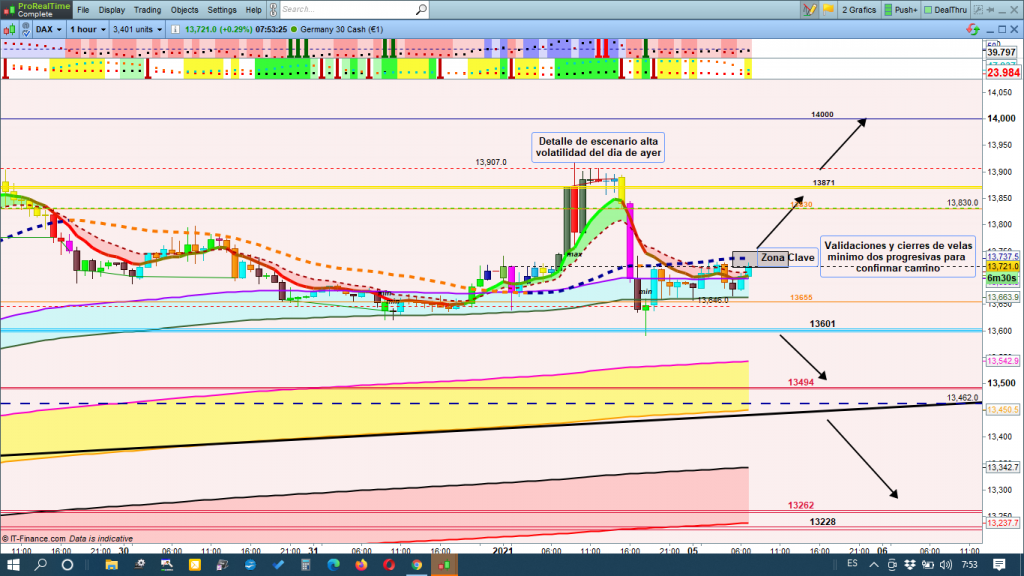1024x576 pixels.
Task: Click the yellow flag alerts icon
Action: (x=827, y=9)
